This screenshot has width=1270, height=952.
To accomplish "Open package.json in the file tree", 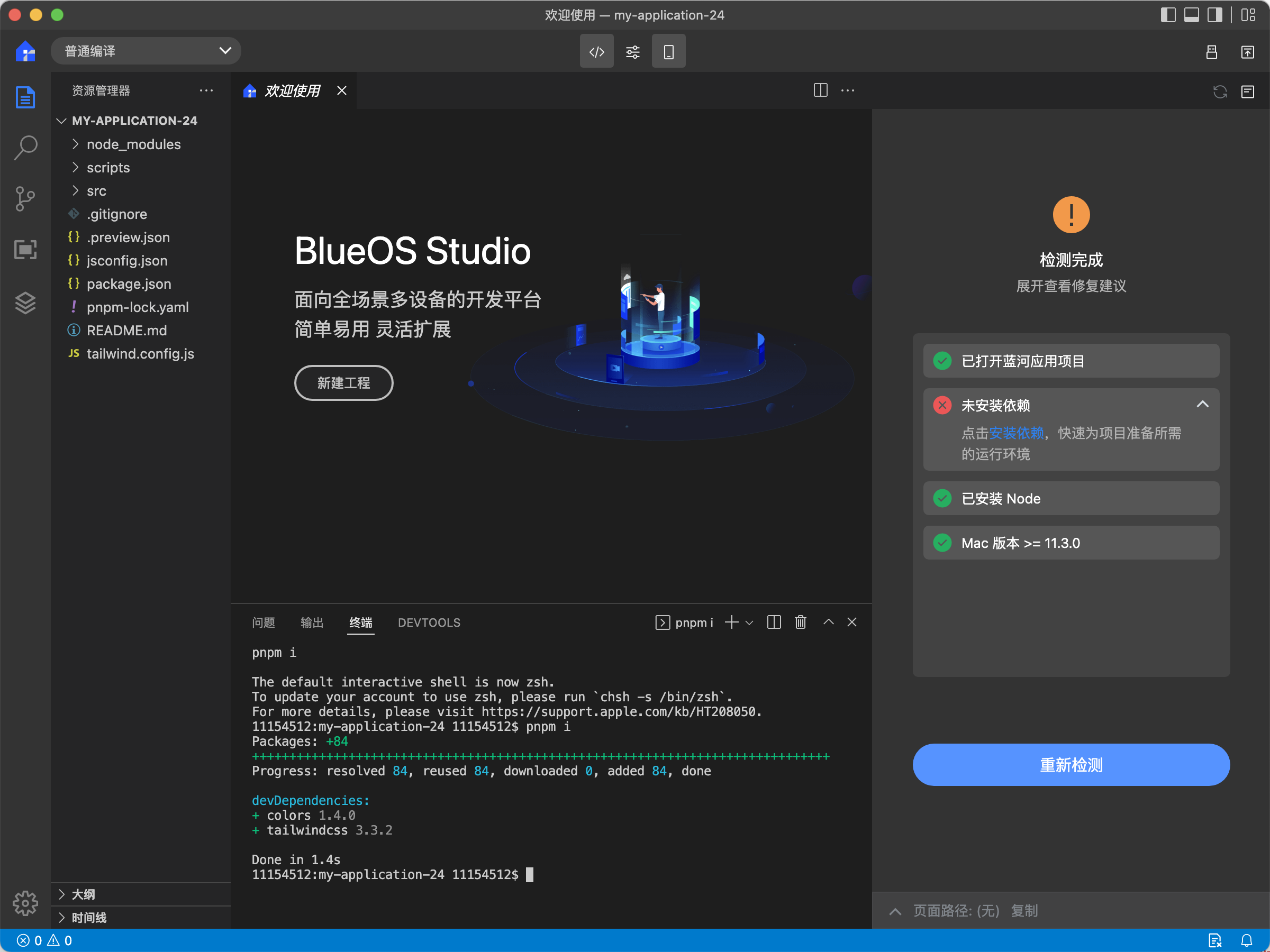I will coord(141,283).
